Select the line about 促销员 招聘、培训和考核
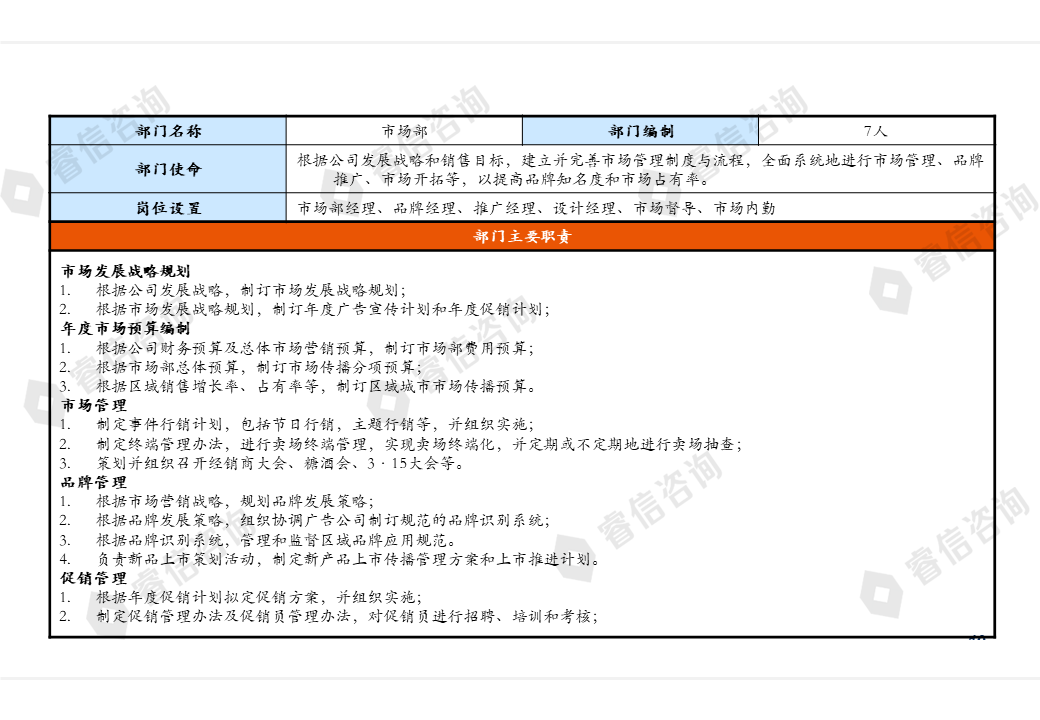 pyautogui.click(x=347, y=616)
